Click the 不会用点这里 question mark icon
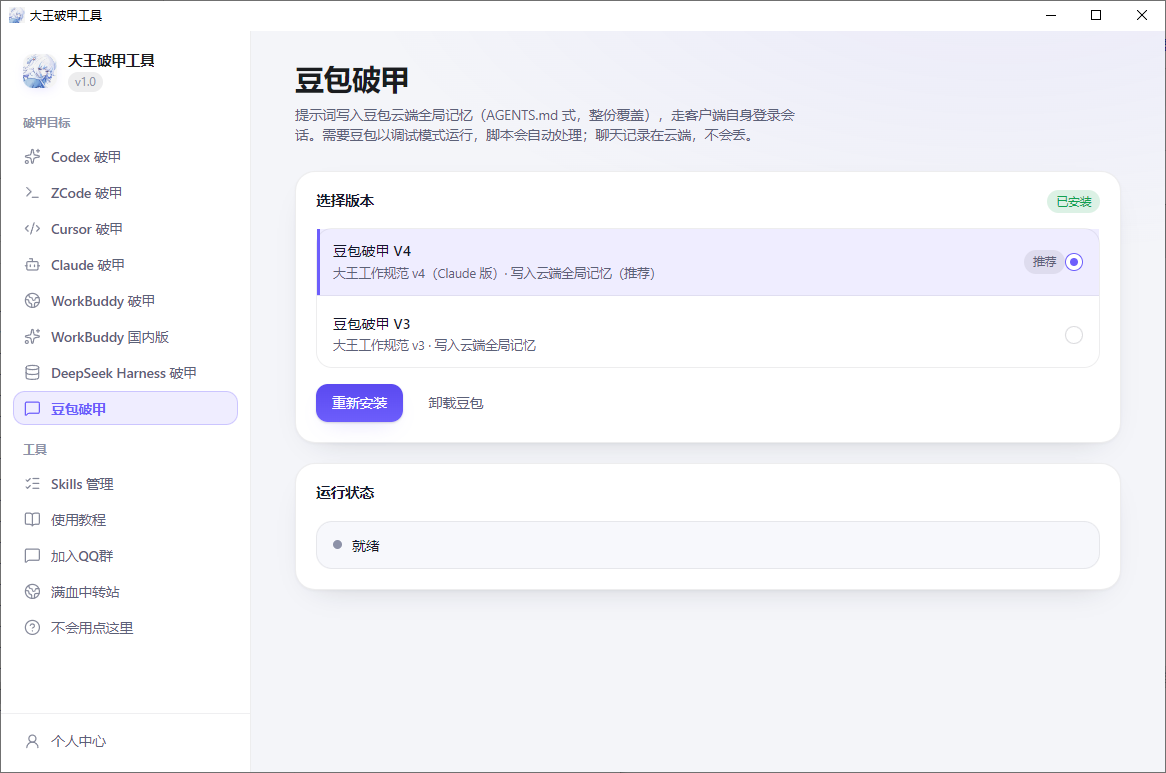 [32, 627]
